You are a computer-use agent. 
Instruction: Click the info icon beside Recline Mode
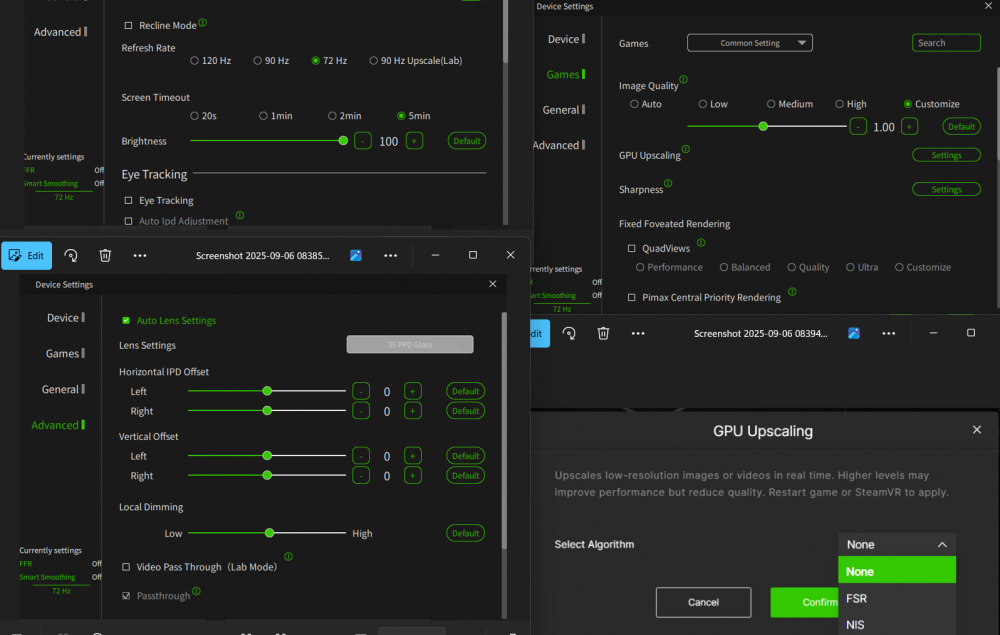[205, 21]
